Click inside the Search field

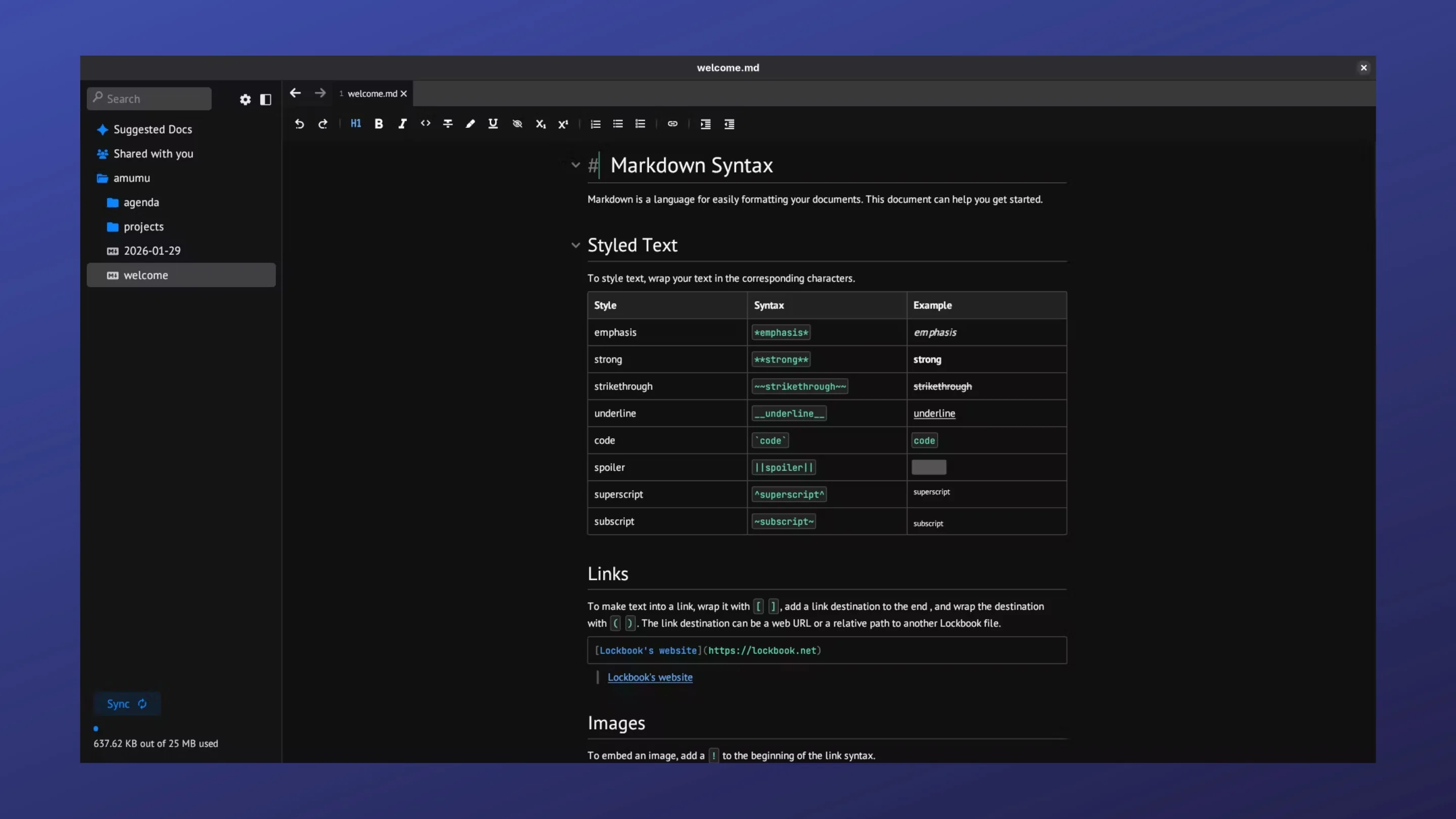[149, 99]
